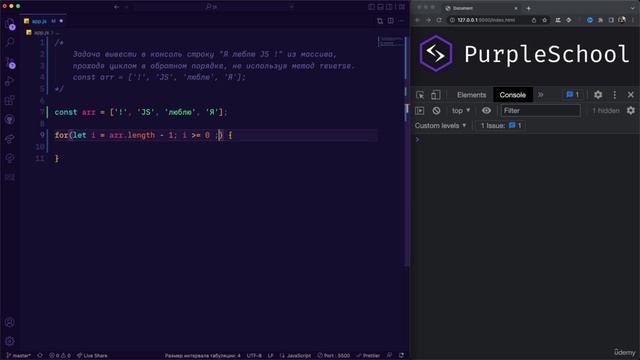The height and width of the screenshot is (360, 640).
Task: Click the for loop code on line 9
Action: pos(143,135)
